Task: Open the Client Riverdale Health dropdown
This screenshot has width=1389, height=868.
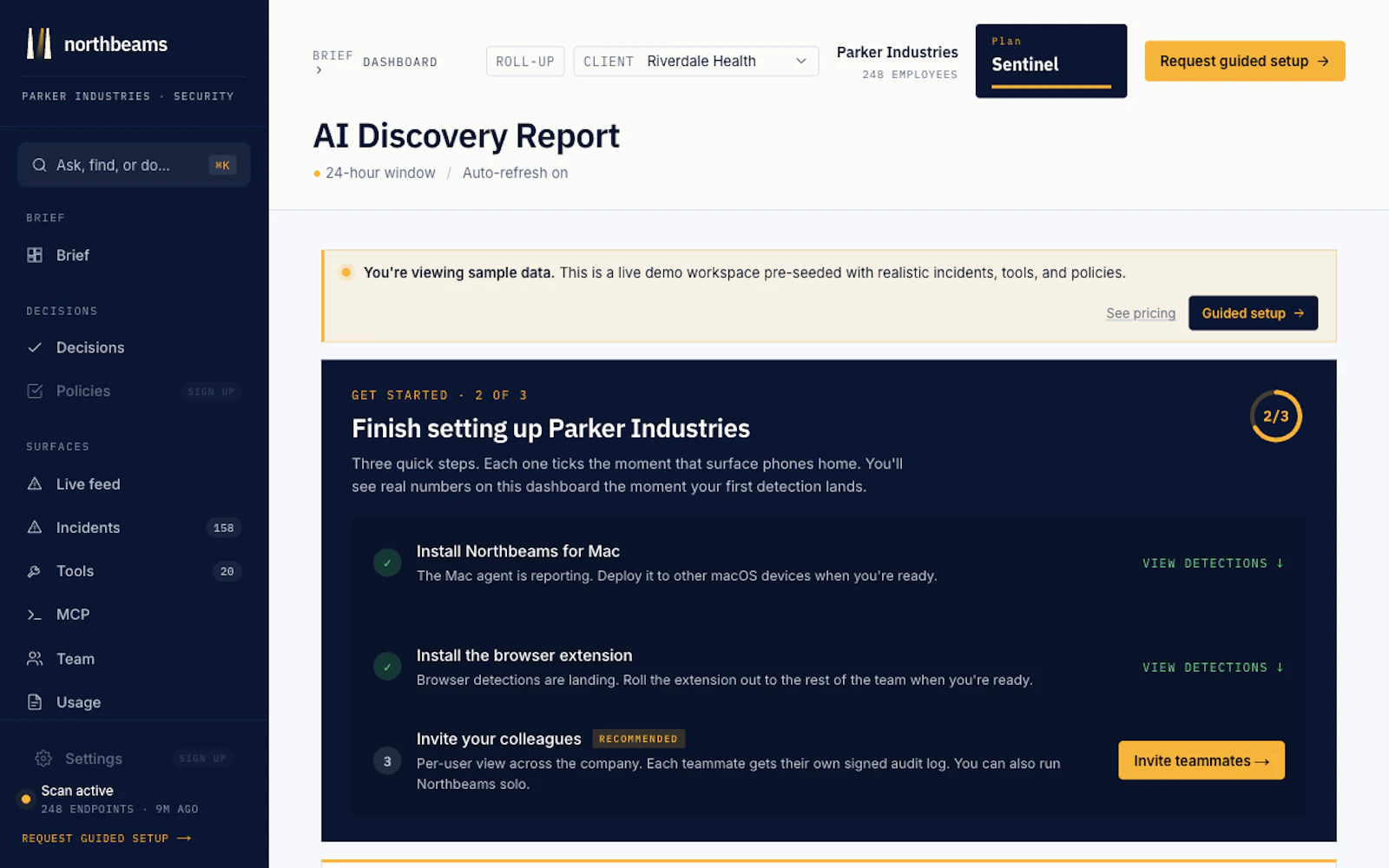Action: pyautogui.click(x=696, y=62)
